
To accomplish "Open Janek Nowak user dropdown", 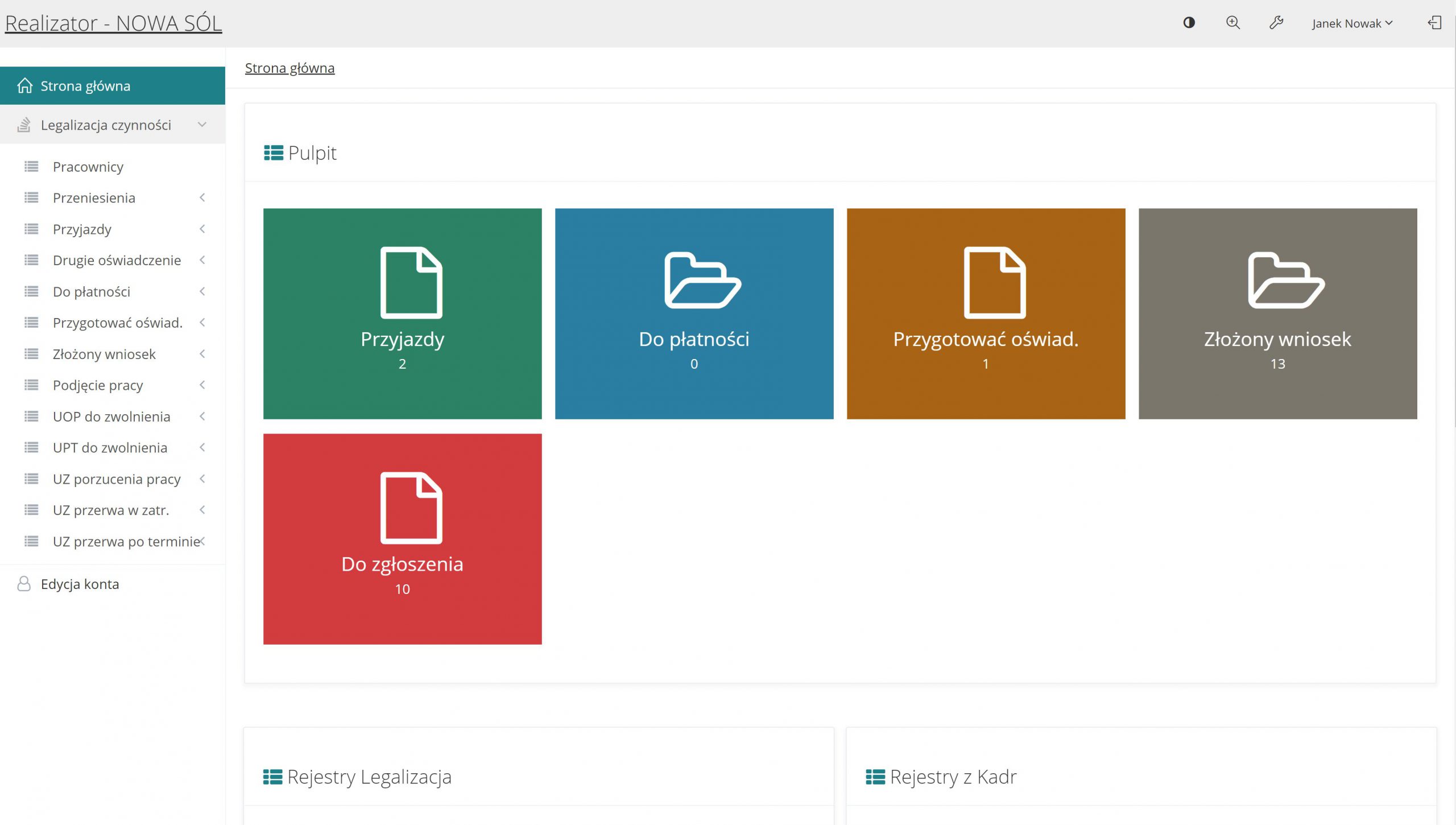I will [1351, 23].
